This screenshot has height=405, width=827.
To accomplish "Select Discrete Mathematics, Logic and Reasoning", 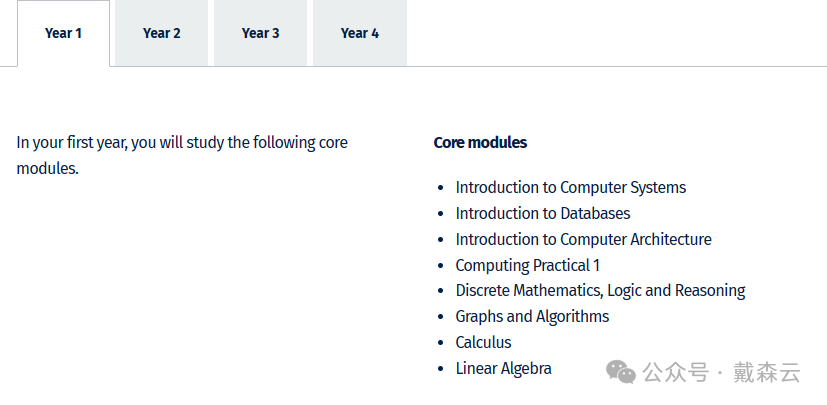I will pos(600,291).
